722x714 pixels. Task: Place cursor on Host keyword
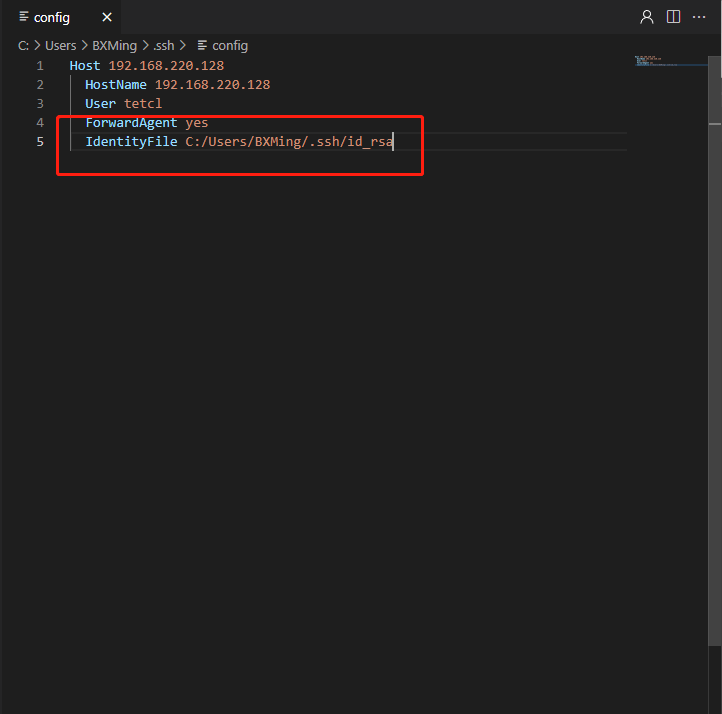(85, 66)
